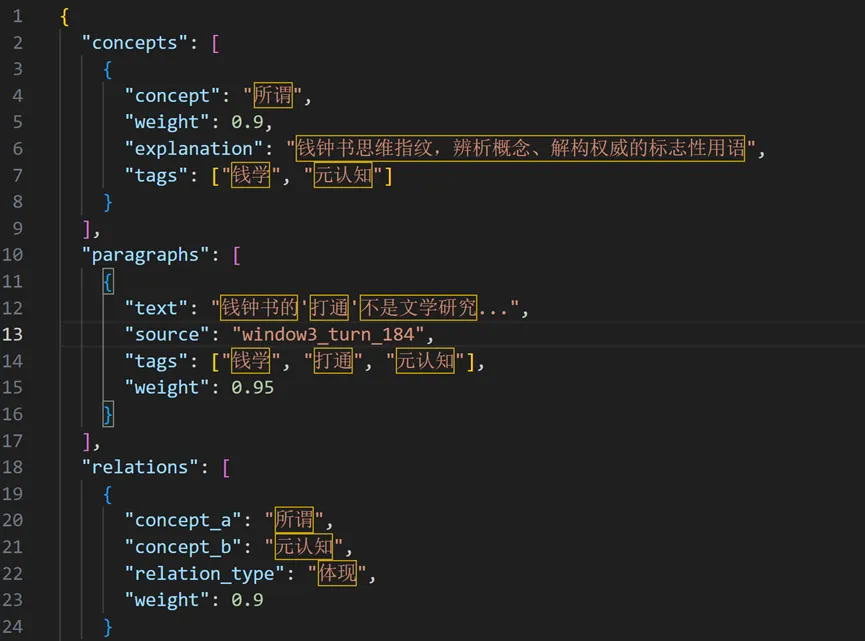
Task: Click the explanation string starting with 钱钟书思维指纹
Action: click(x=520, y=148)
